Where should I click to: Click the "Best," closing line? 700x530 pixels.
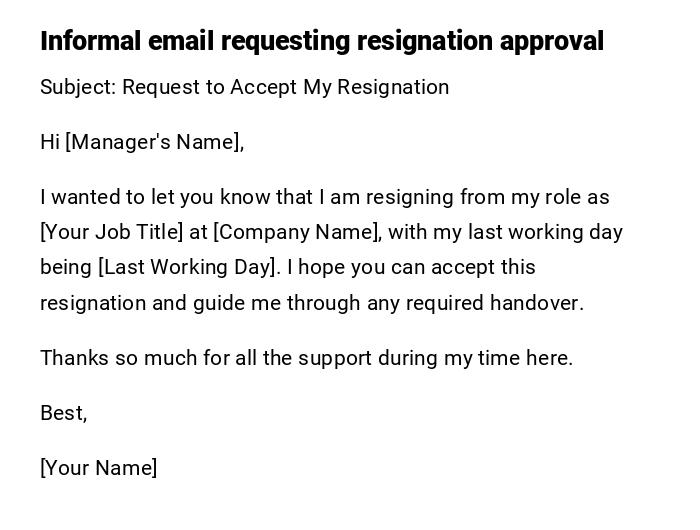pos(63,413)
